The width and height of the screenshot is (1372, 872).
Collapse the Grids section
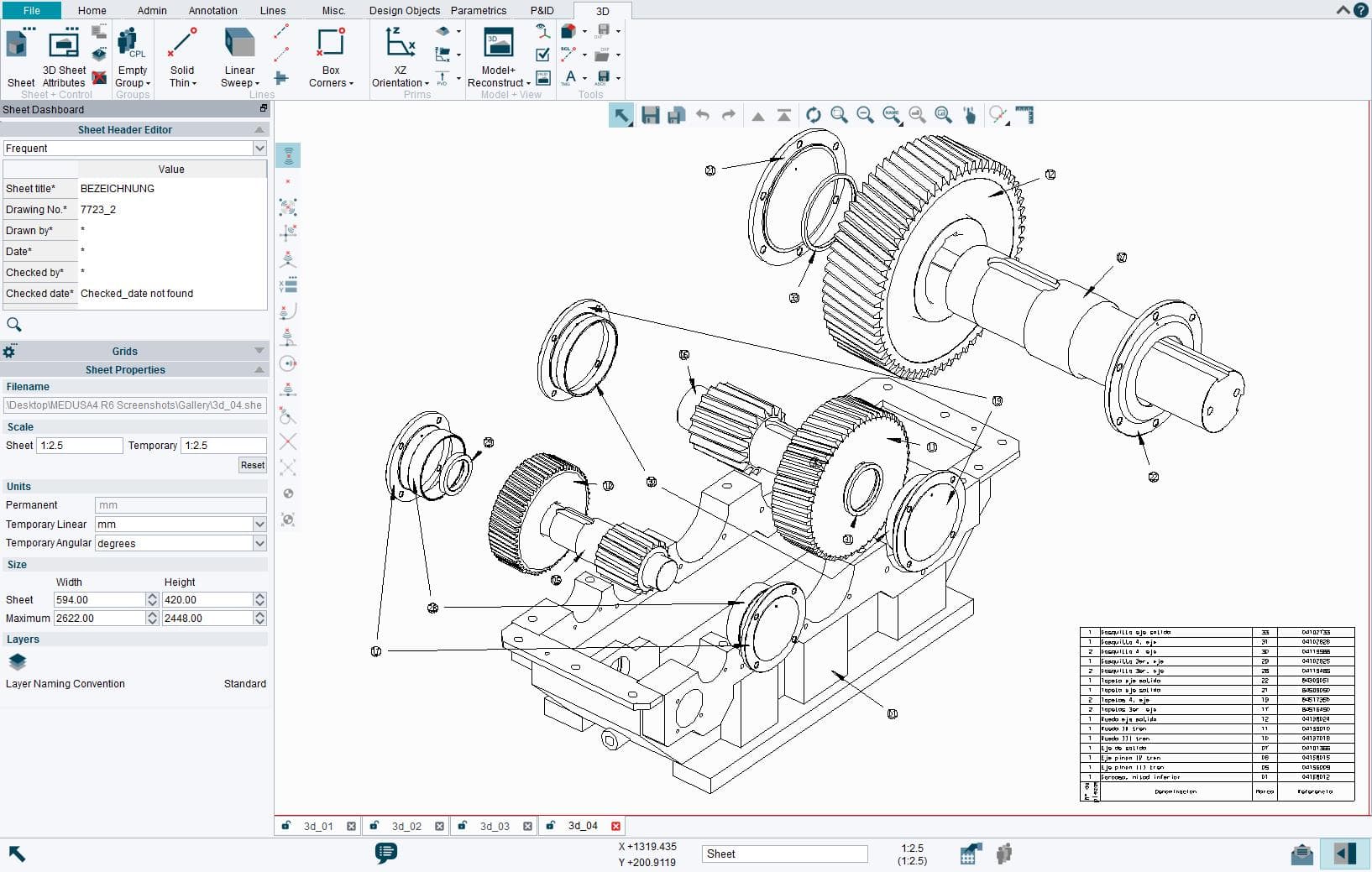point(257,351)
